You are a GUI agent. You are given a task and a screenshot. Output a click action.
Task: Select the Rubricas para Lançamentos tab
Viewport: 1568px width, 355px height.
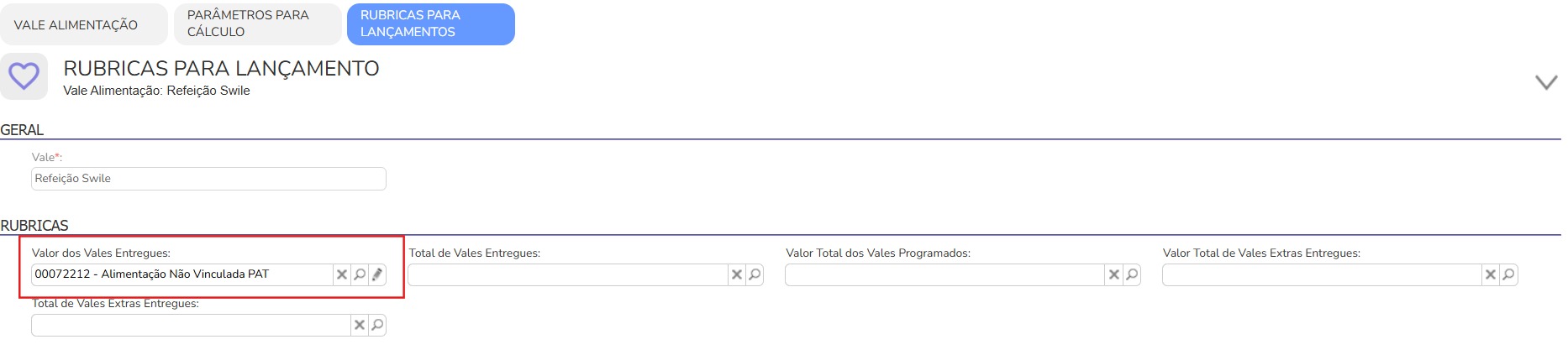coord(430,23)
